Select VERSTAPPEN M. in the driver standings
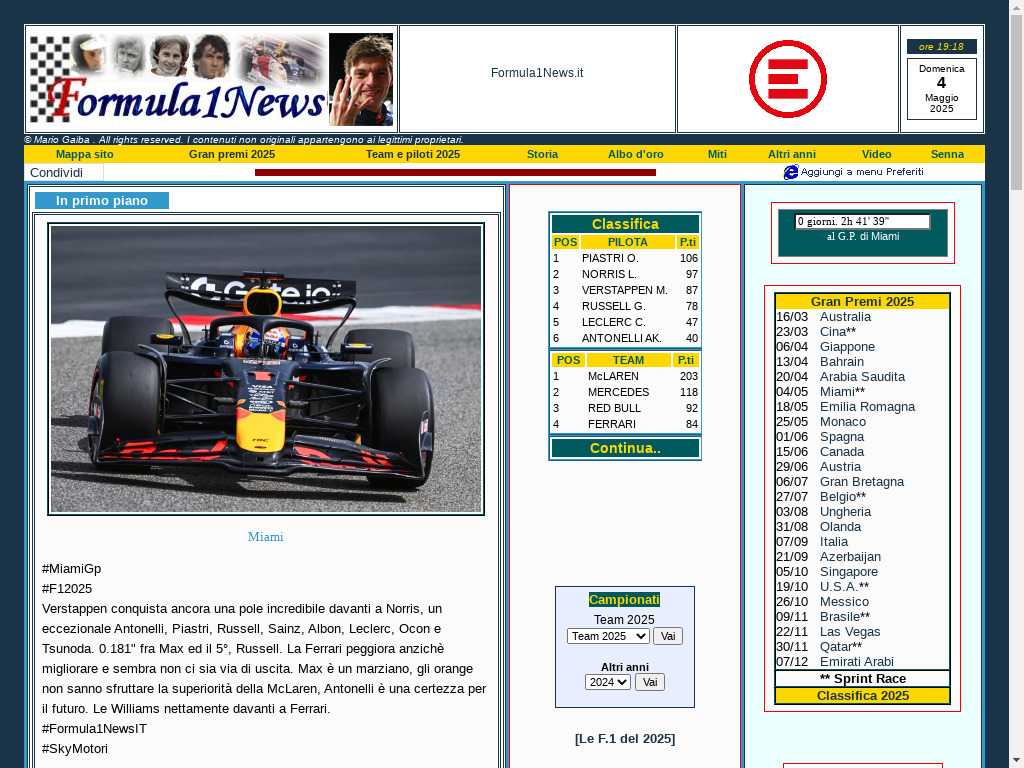1024x768 pixels. click(x=624, y=290)
